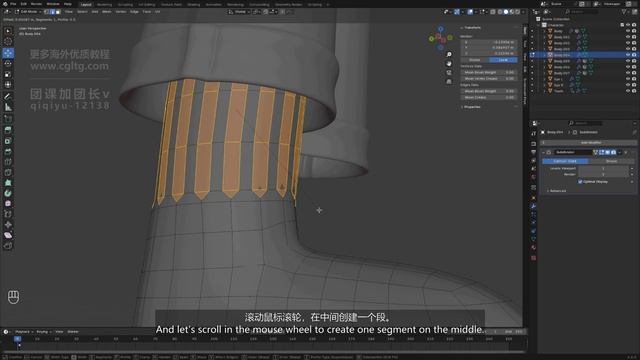The height and width of the screenshot is (360, 640).
Task: Select the Loop Cut tool
Action: tap(8, 162)
